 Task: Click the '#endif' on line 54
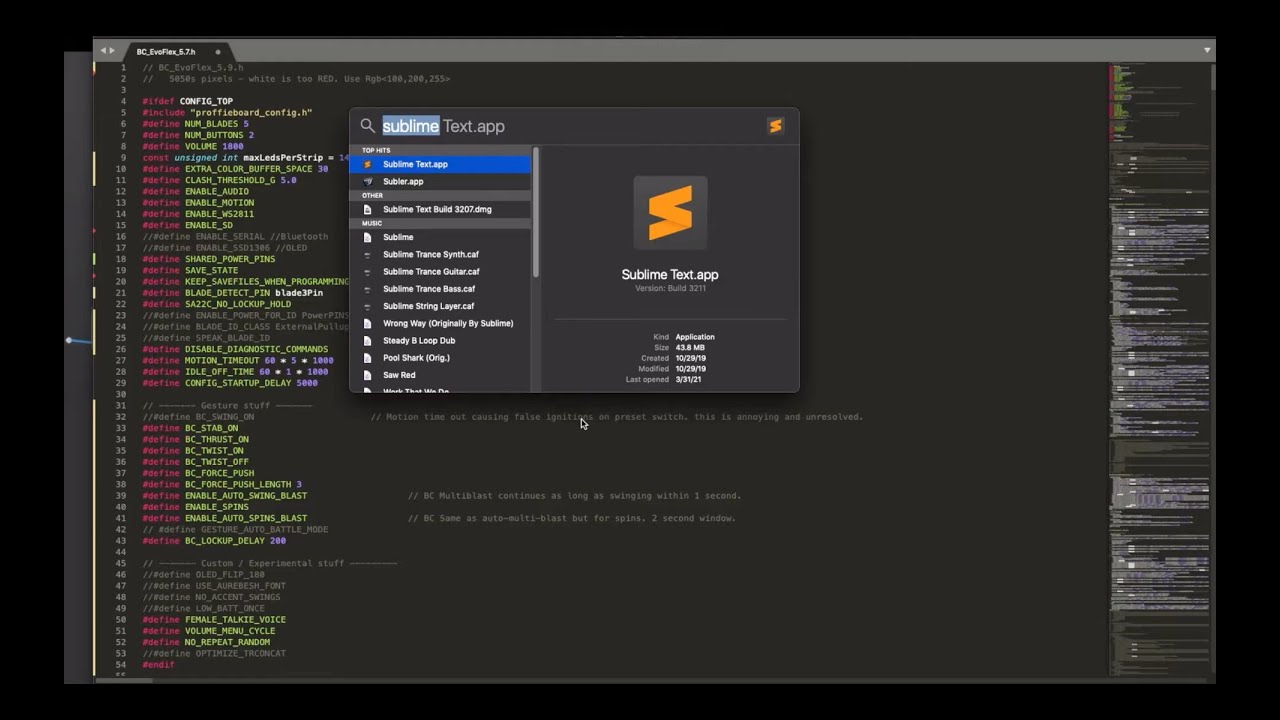click(158, 665)
